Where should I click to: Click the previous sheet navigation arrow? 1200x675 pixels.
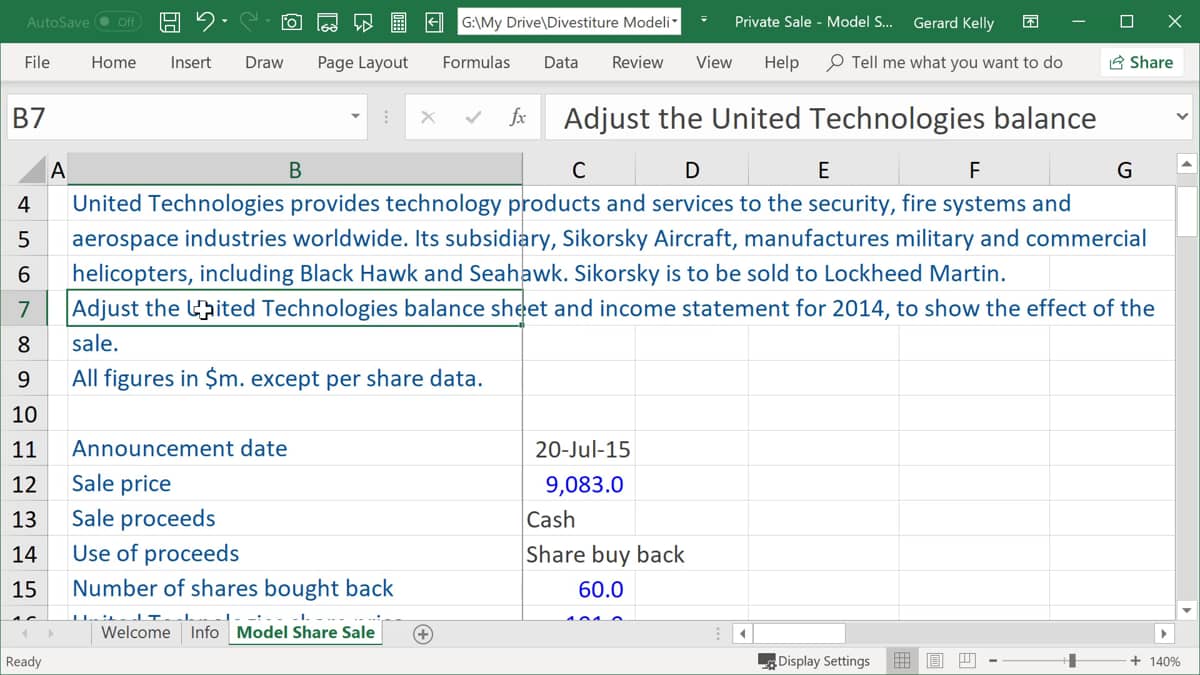click(x=23, y=633)
